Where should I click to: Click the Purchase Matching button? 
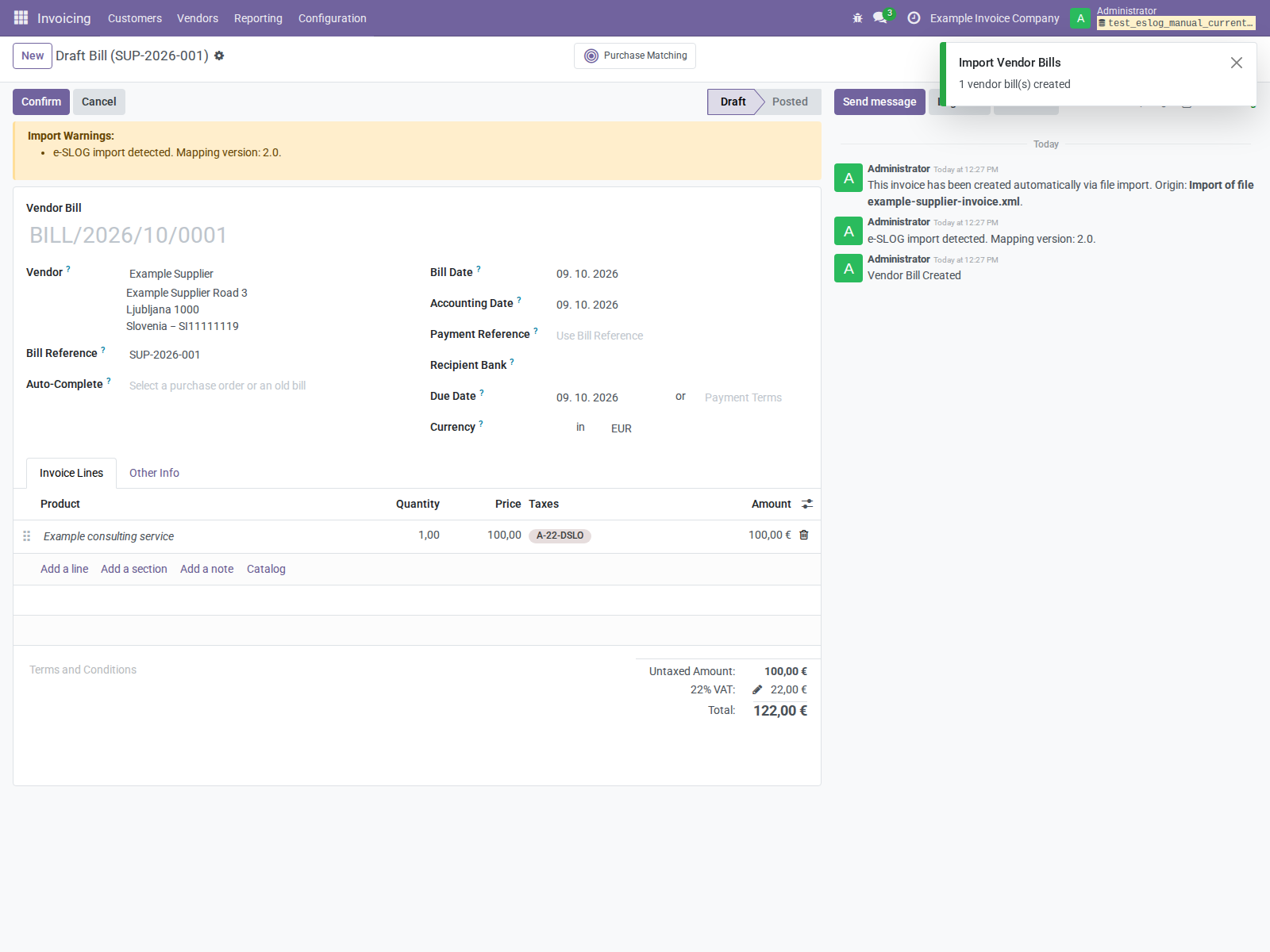pyautogui.click(x=635, y=56)
